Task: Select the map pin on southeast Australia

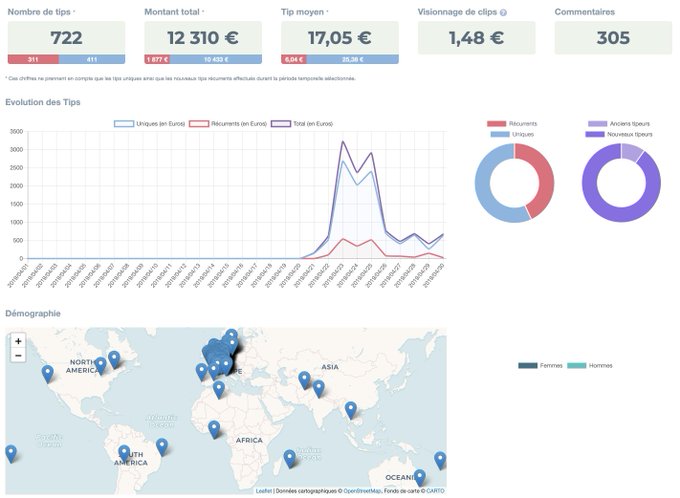Action: click(419, 477)
